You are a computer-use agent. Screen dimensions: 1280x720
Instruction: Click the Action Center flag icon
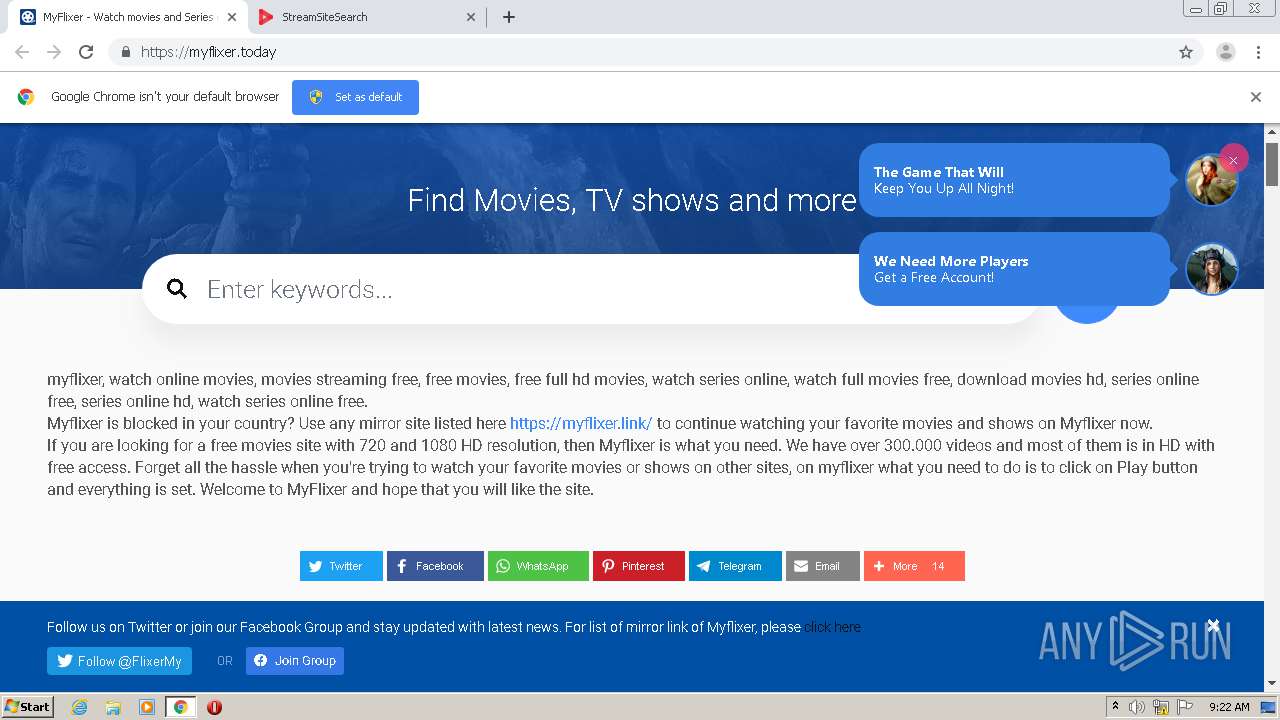pos(1183,707)
